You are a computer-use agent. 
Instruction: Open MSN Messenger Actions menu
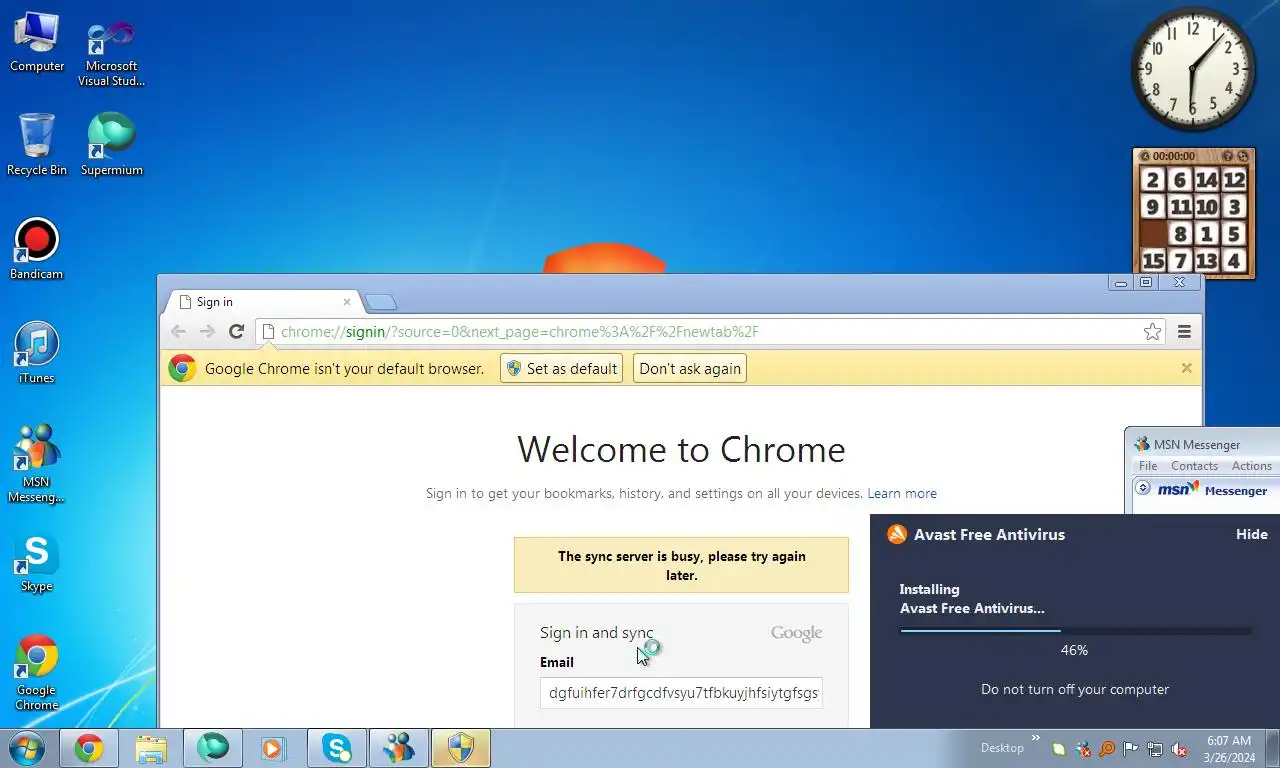point(1251,466)
